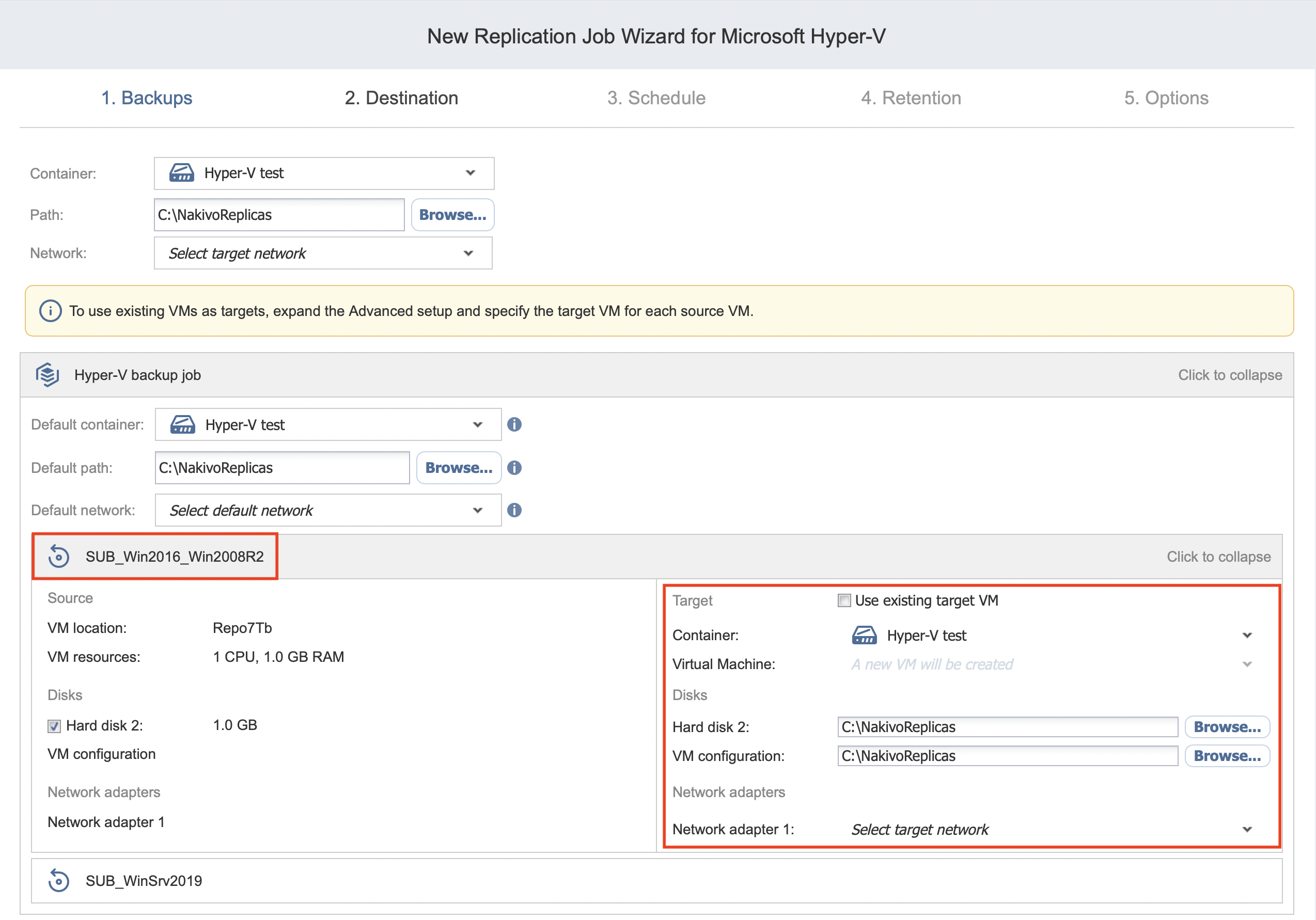Click info icon beside Default path
Viewport: 1316px width, 920px height.
point(514,468)
